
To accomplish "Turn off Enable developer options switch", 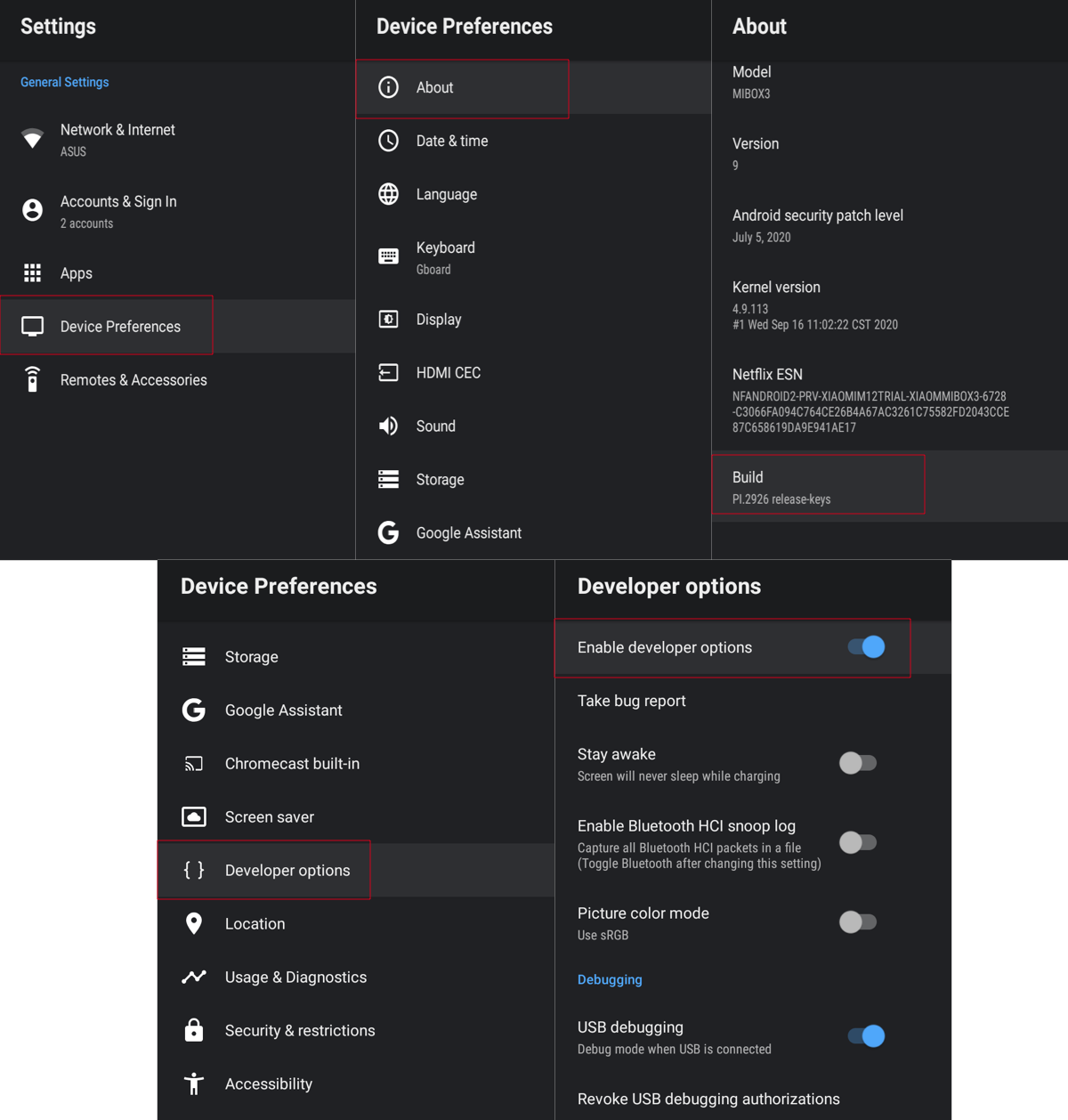I will pos(866,647).
